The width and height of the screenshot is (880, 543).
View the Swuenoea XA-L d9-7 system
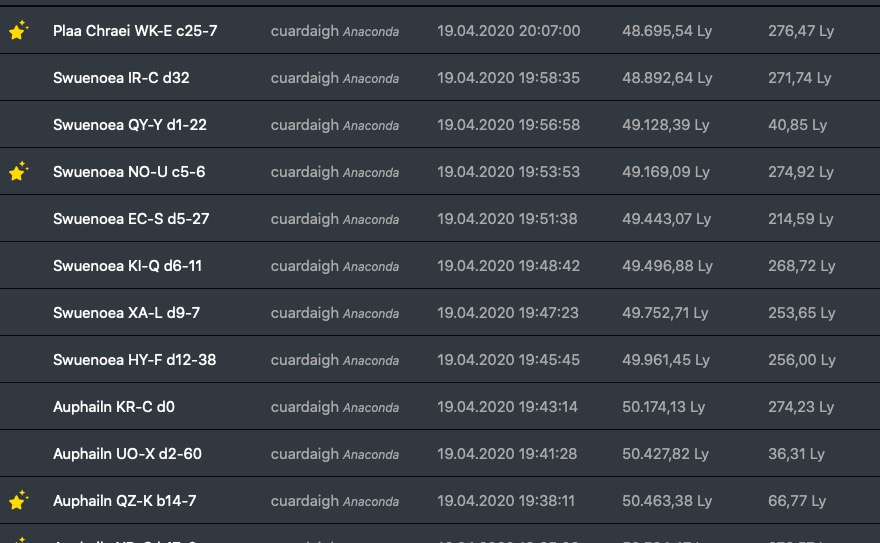[126, 313]
